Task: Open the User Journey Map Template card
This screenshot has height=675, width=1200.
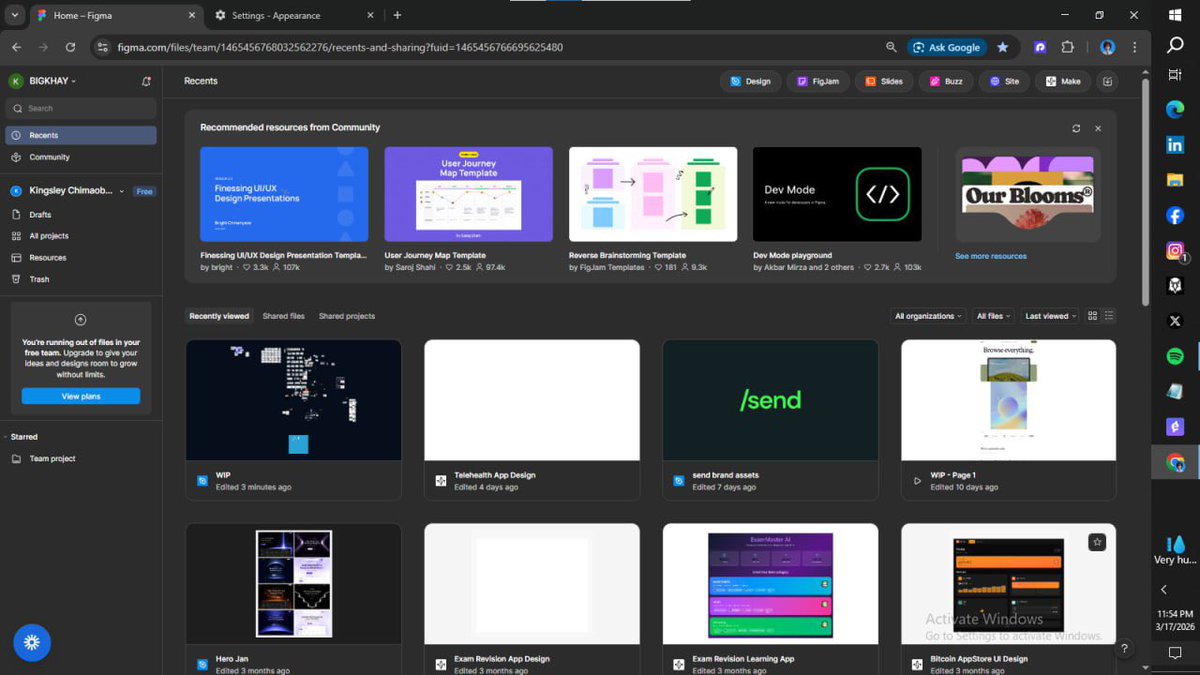Action: tap(468, 194)
